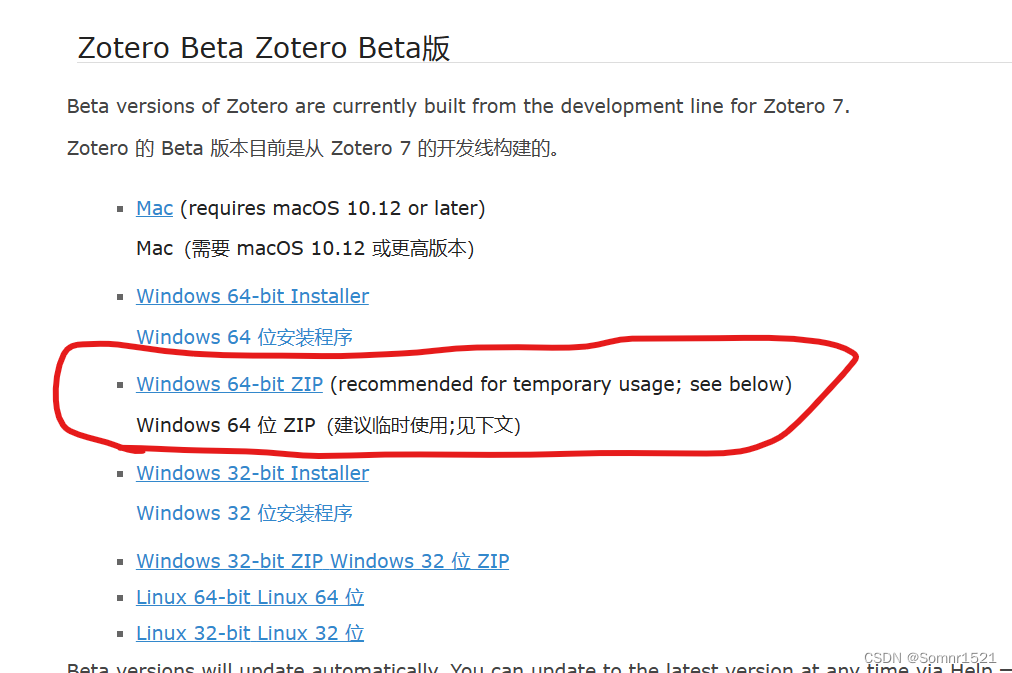Open the Windows 32-bit Installer link
The height and width of the screenshot is (673, 1012).
click(x=251, y=473)
